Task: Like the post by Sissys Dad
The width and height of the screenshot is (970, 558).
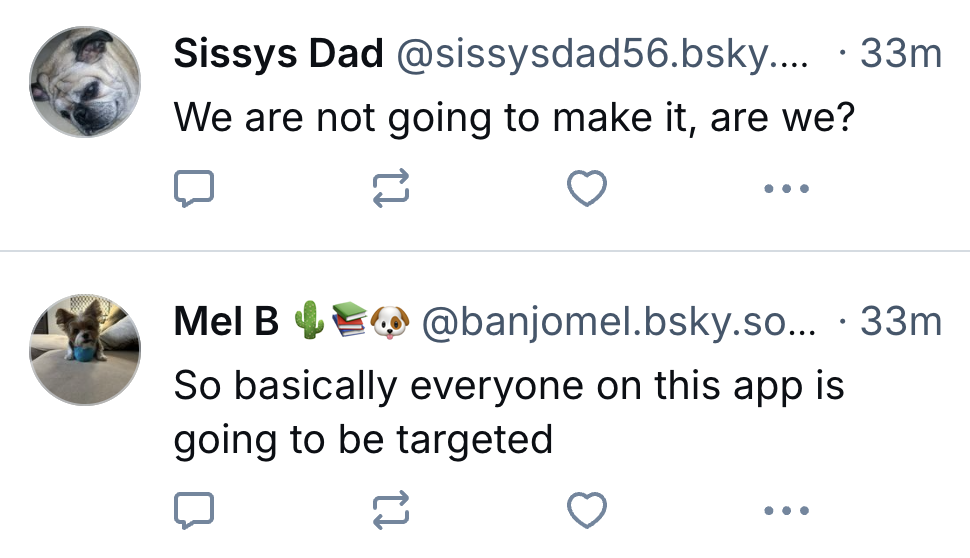Action: point(587,188)
